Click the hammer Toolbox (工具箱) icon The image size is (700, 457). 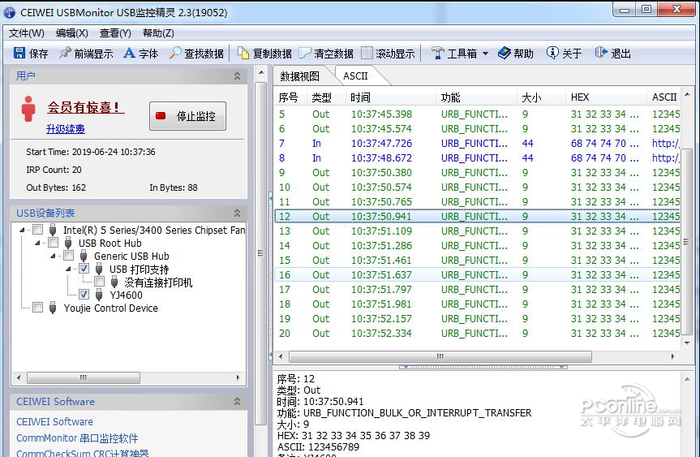coord(438,53)
